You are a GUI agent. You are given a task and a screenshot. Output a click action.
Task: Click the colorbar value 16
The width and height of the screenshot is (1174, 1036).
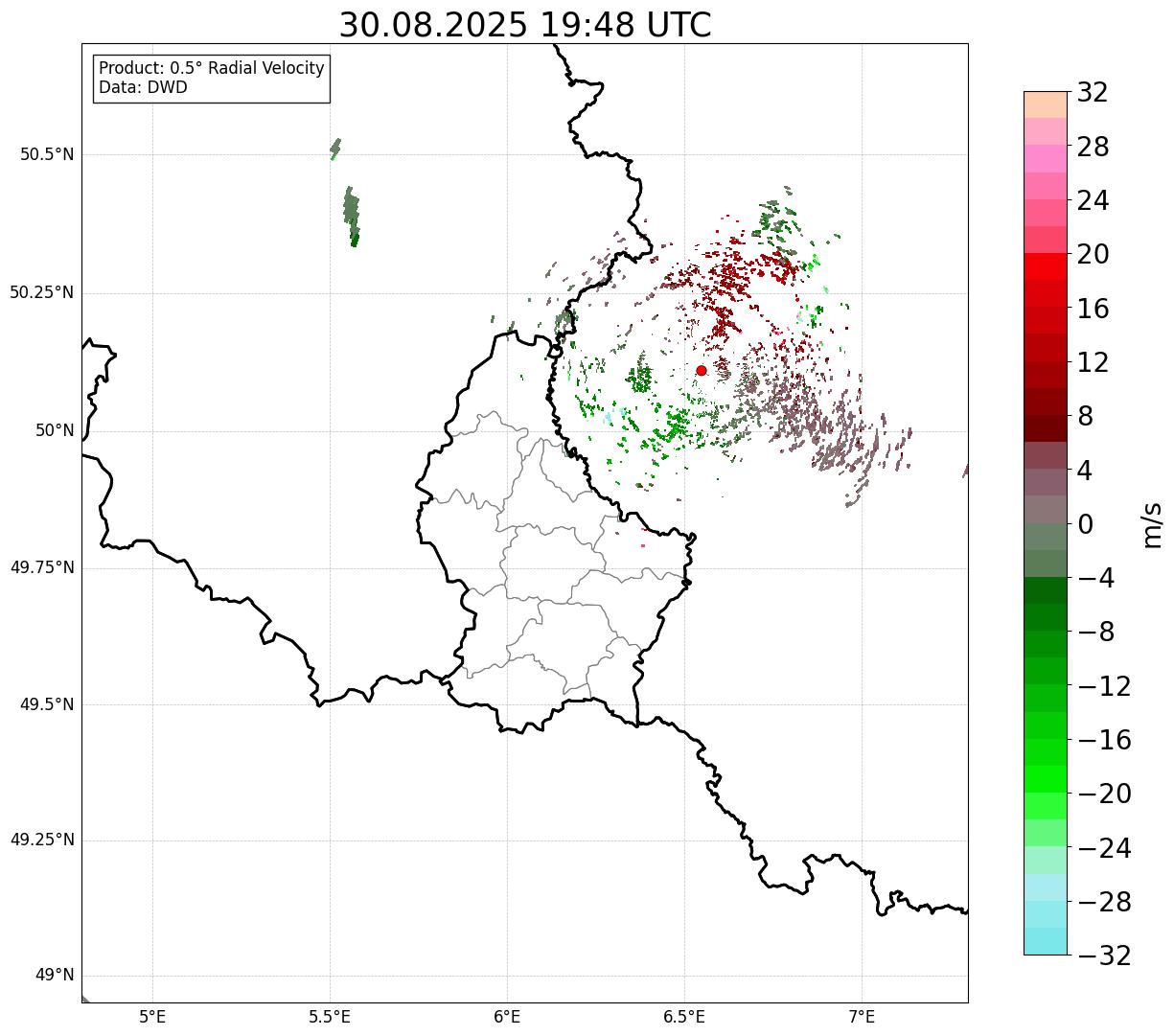(1093, 309)
